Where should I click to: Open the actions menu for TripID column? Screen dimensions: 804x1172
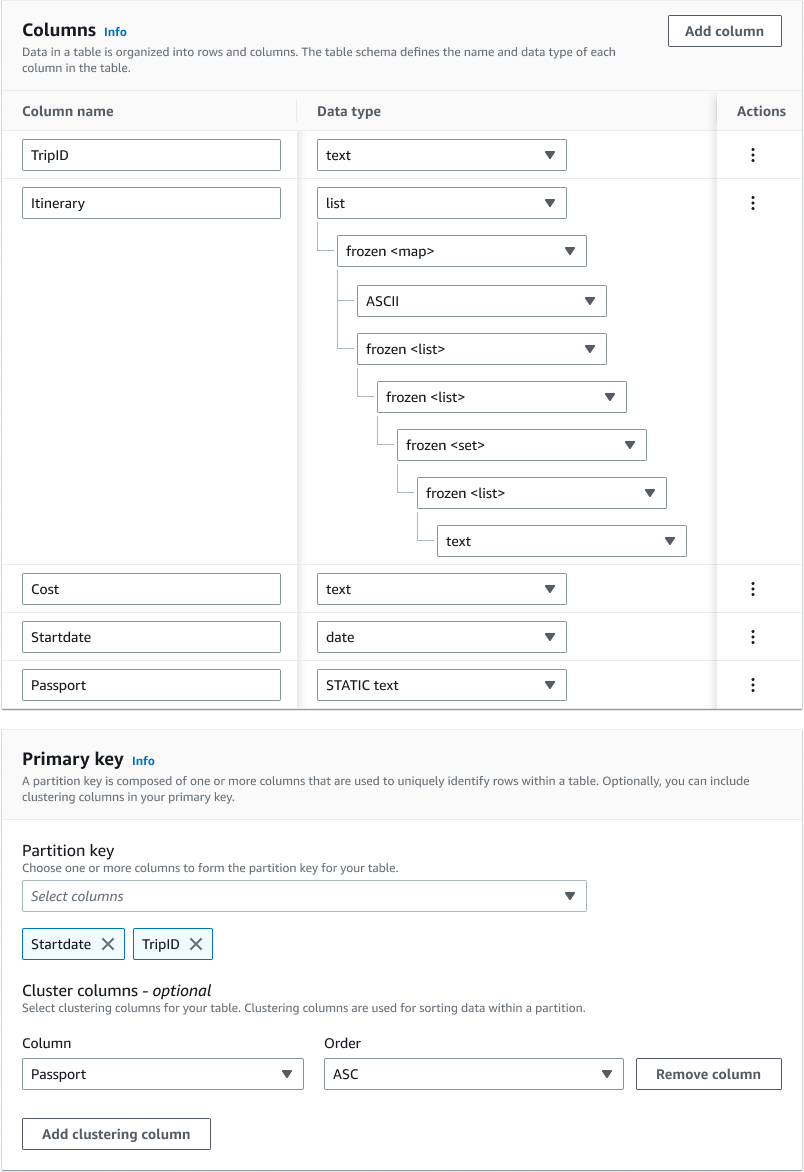pyautogui.click(x=753, y=154)
